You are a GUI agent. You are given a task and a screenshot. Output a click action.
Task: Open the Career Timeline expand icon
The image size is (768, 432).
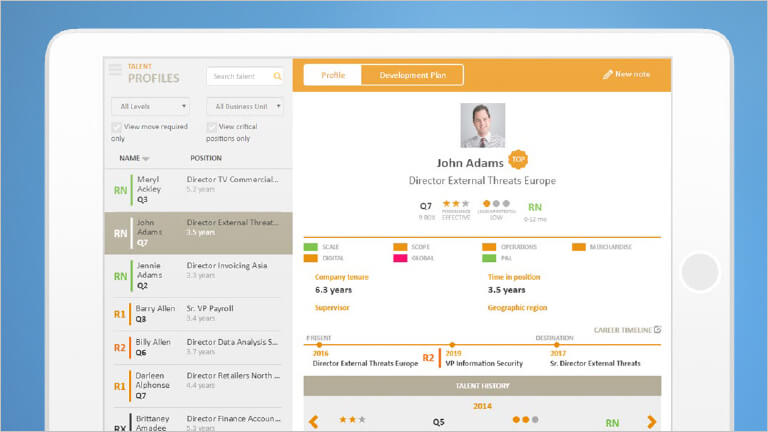pyautogui.click(x=657, y=329)
